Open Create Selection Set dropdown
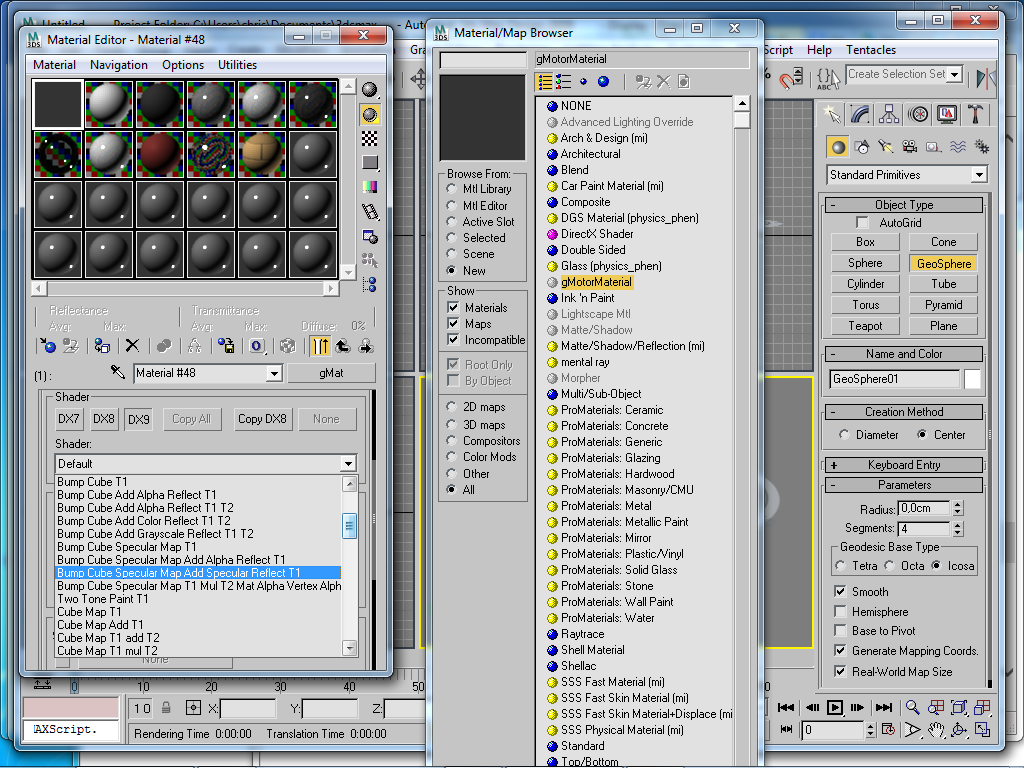The image size is (1024, 768). tap(955, 74)
